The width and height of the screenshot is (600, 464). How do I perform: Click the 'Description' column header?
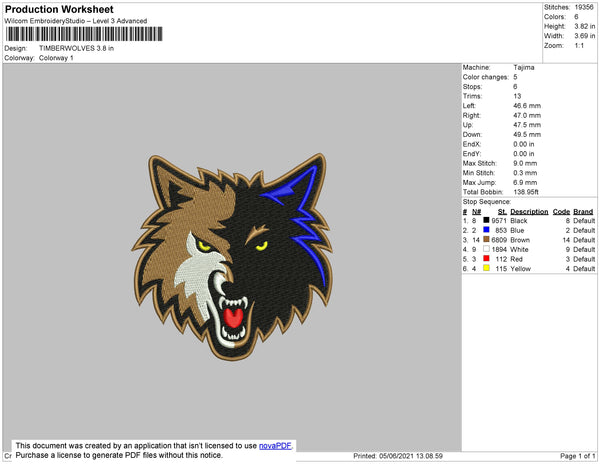pos(529,212)
